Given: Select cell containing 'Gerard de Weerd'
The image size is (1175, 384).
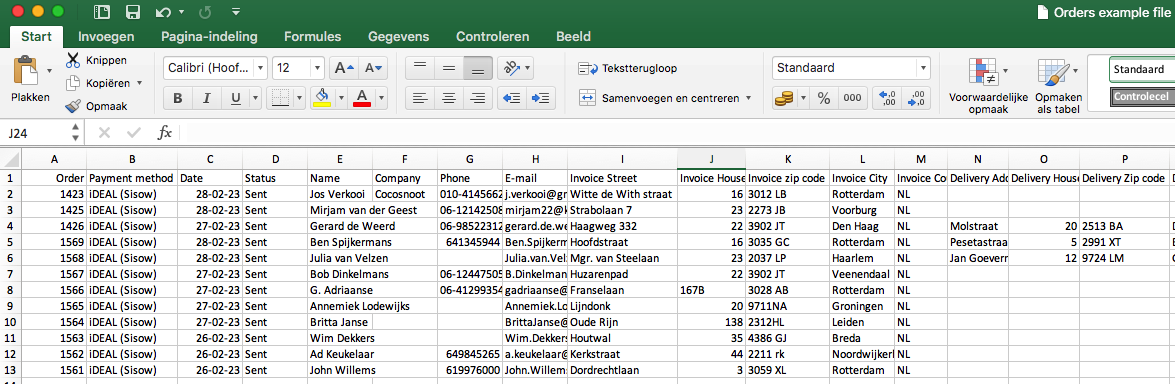Looking at the screenshot, I should tap(340, 226).
